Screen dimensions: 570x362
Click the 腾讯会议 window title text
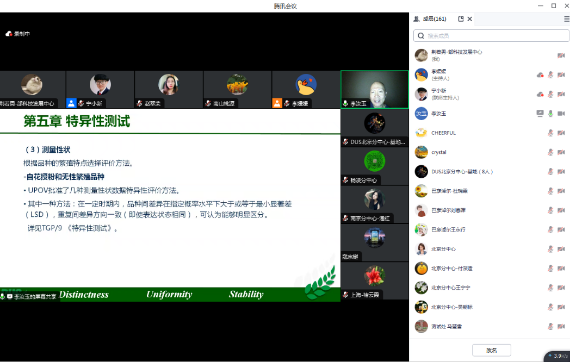click(x=285, y=6)
